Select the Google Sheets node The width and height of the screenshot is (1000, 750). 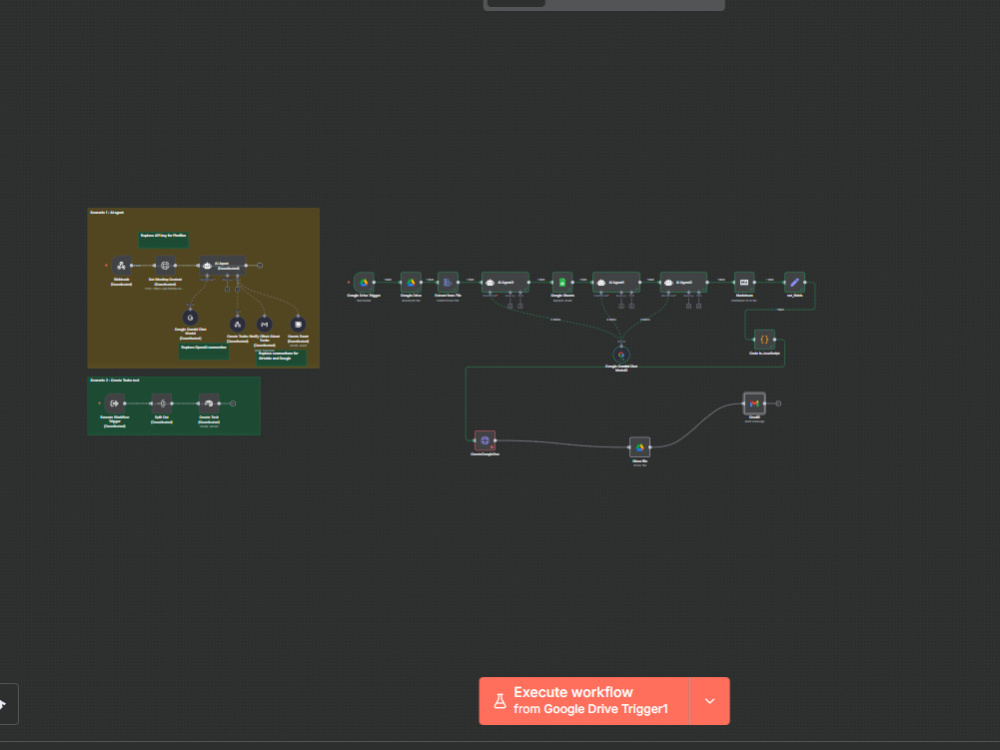tap(562, 282)
